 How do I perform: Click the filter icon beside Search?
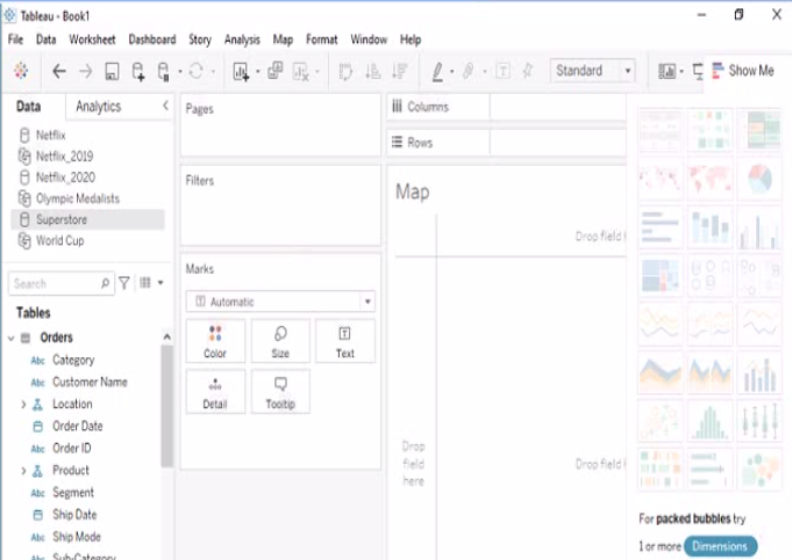(124, 284)
